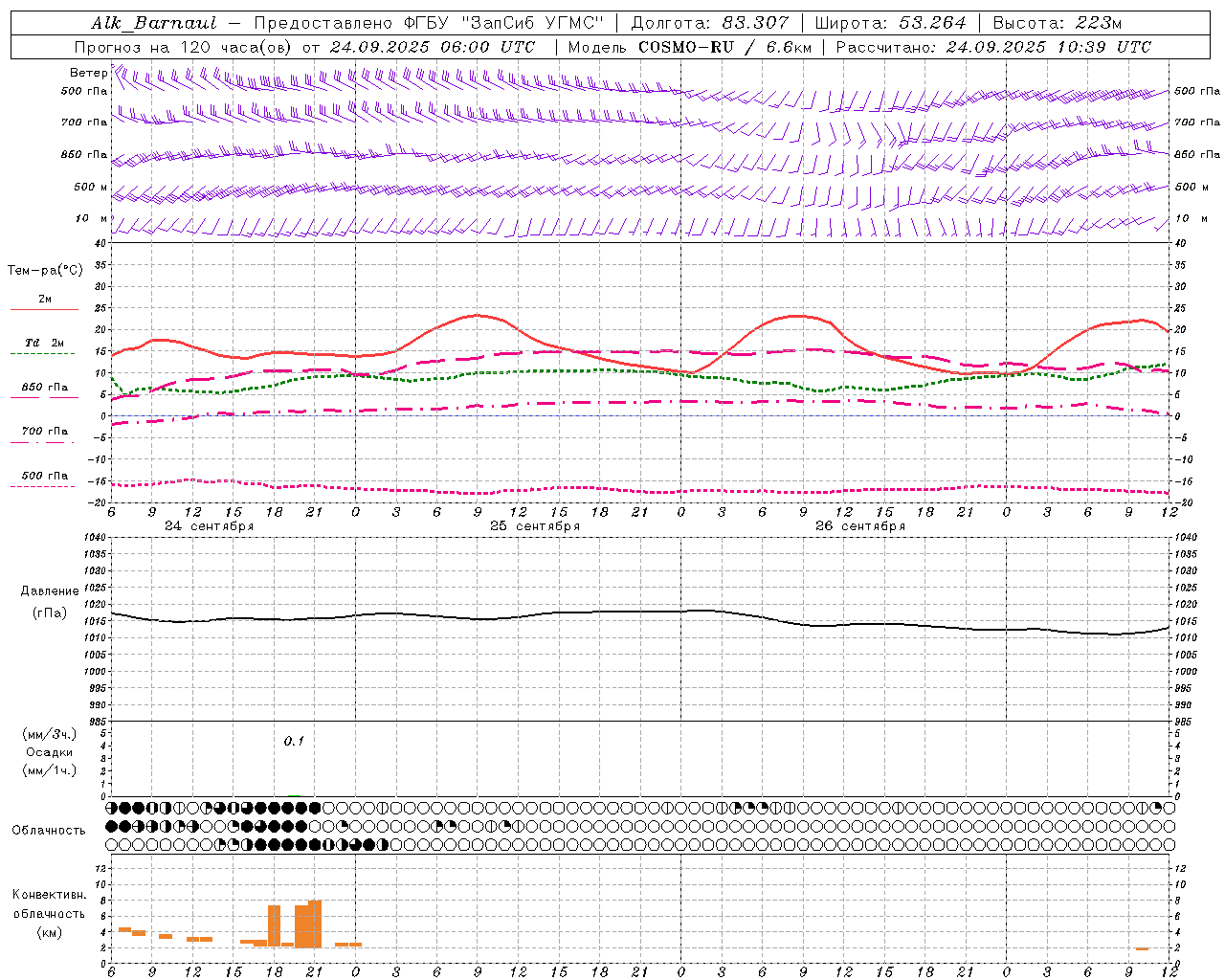
Task: Click the Тем-ра(°C) temperature legend title
Action: [45, 271]
